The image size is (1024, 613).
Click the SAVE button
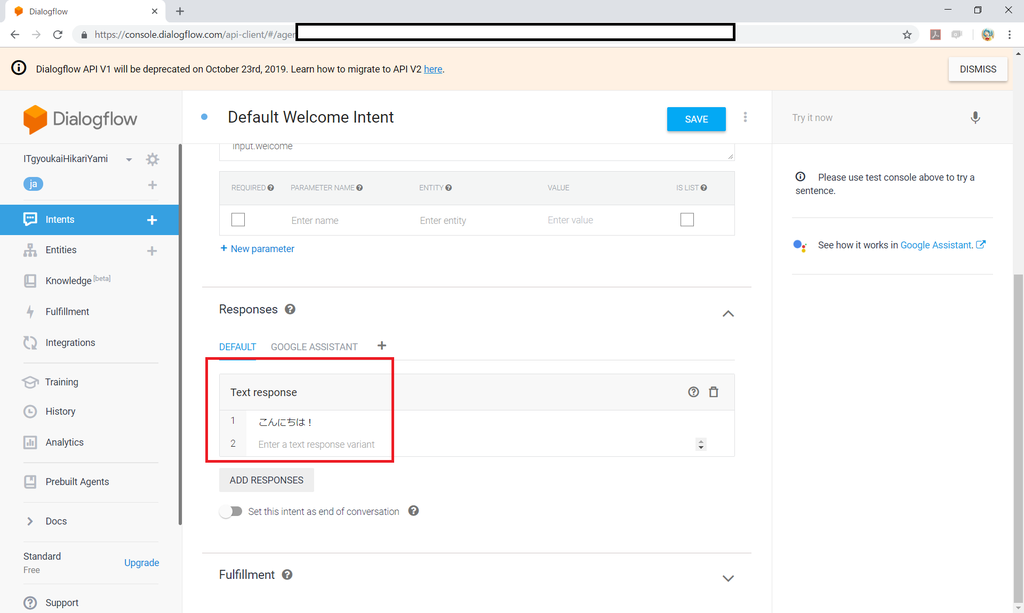coord(696,119)
